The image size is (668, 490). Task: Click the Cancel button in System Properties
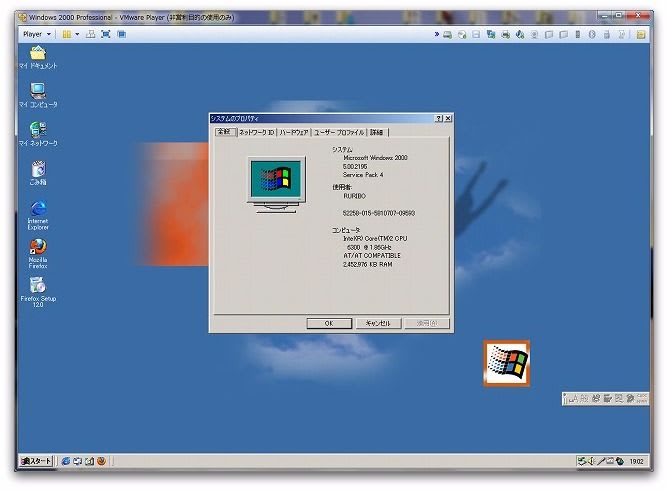click(x=378, y=323)
